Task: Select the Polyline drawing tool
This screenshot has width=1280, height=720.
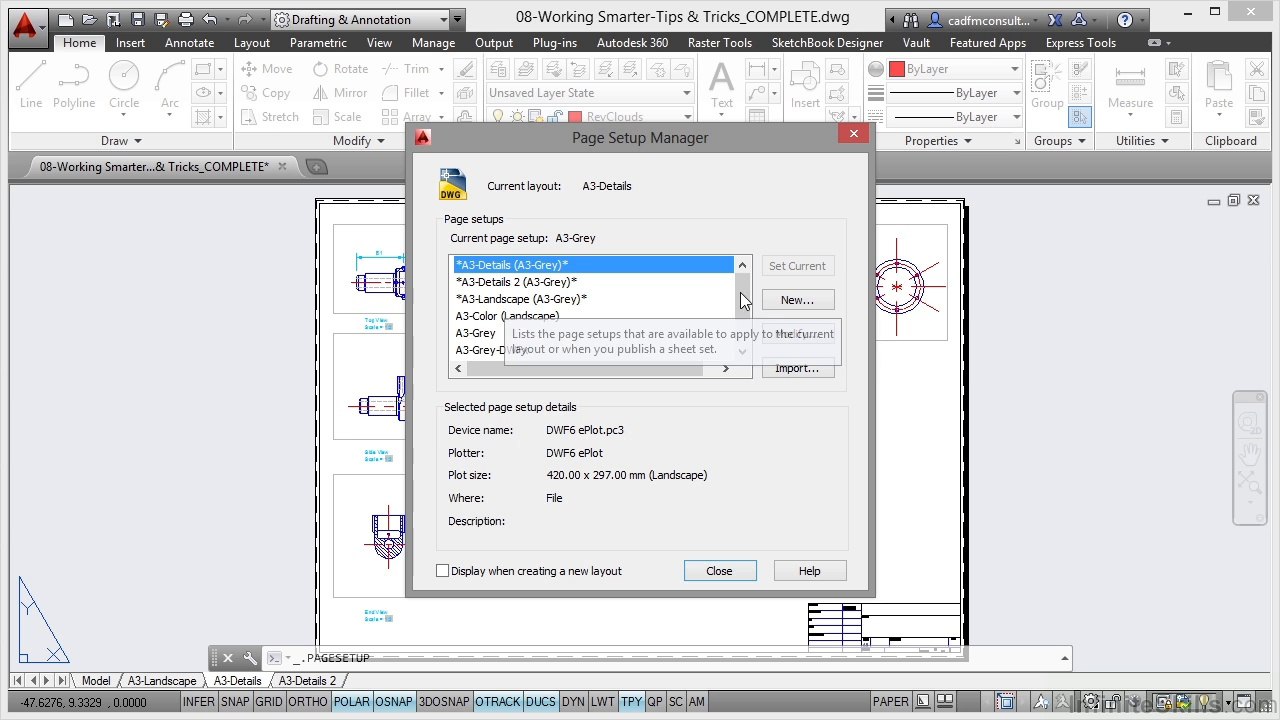Action: (x=74, y=84)
